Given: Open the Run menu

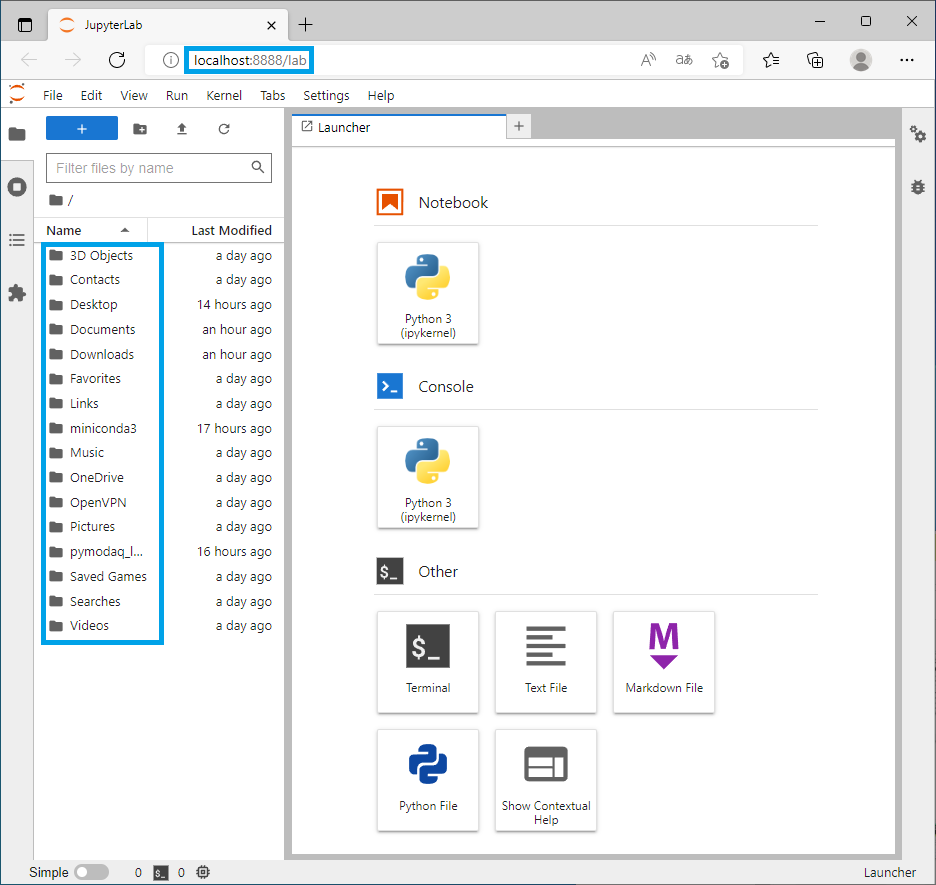Looking at the screenshot, I should [x=177, y=95].
